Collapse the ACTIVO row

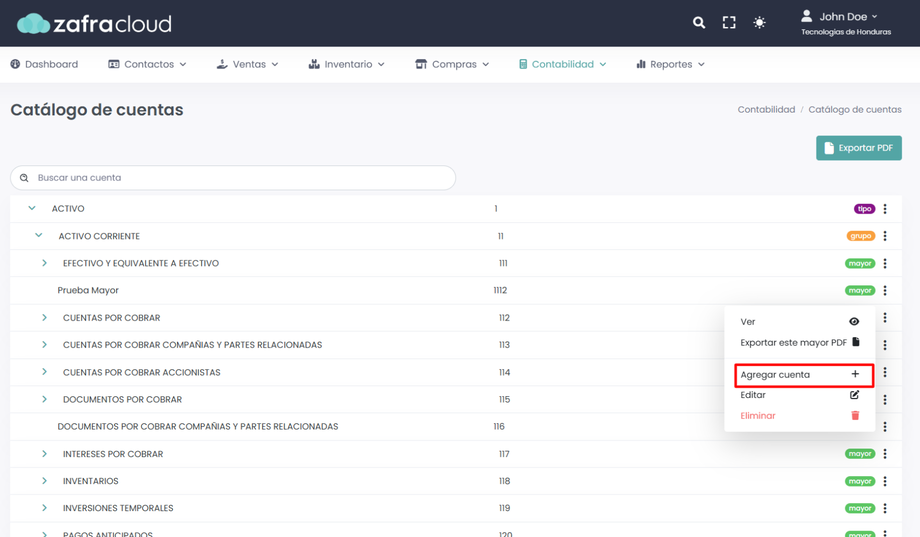(x=32, y=208)
